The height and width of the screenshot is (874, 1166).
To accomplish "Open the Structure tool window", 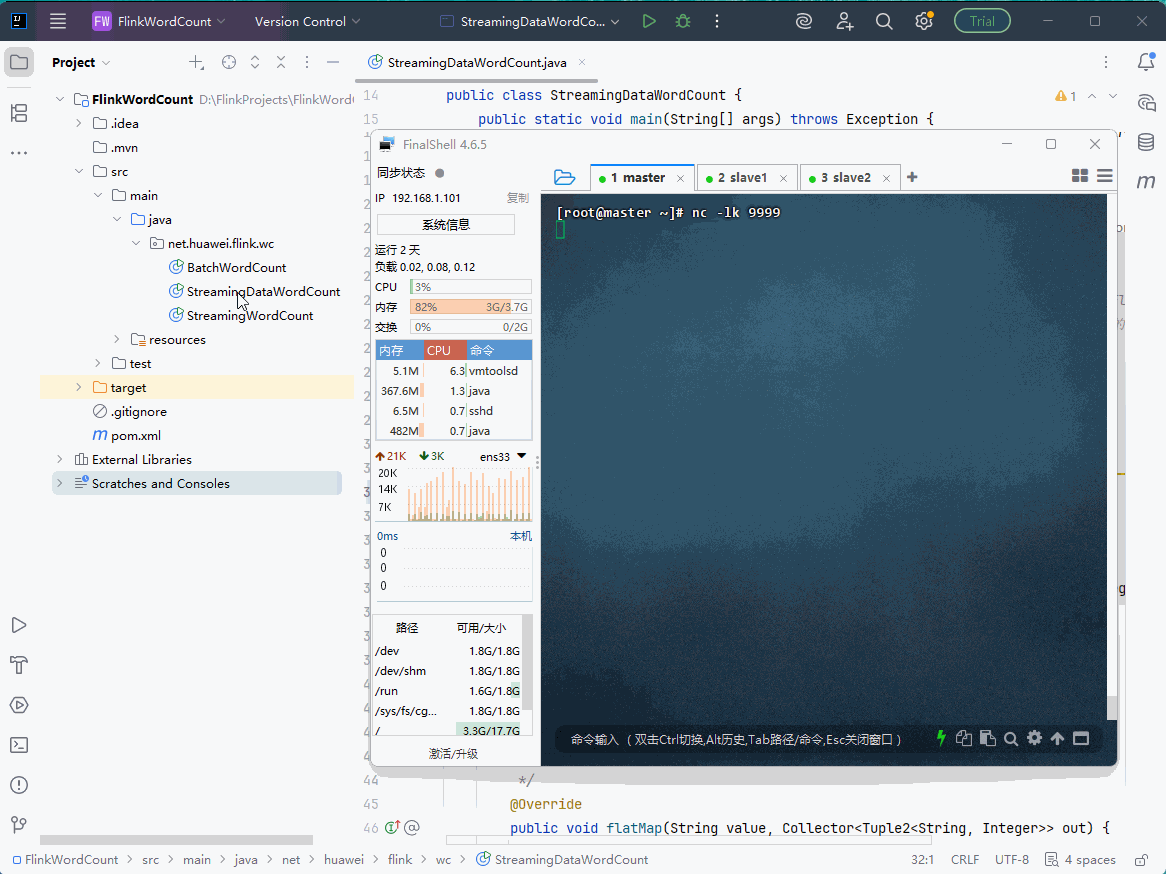I will click(19, 113).
